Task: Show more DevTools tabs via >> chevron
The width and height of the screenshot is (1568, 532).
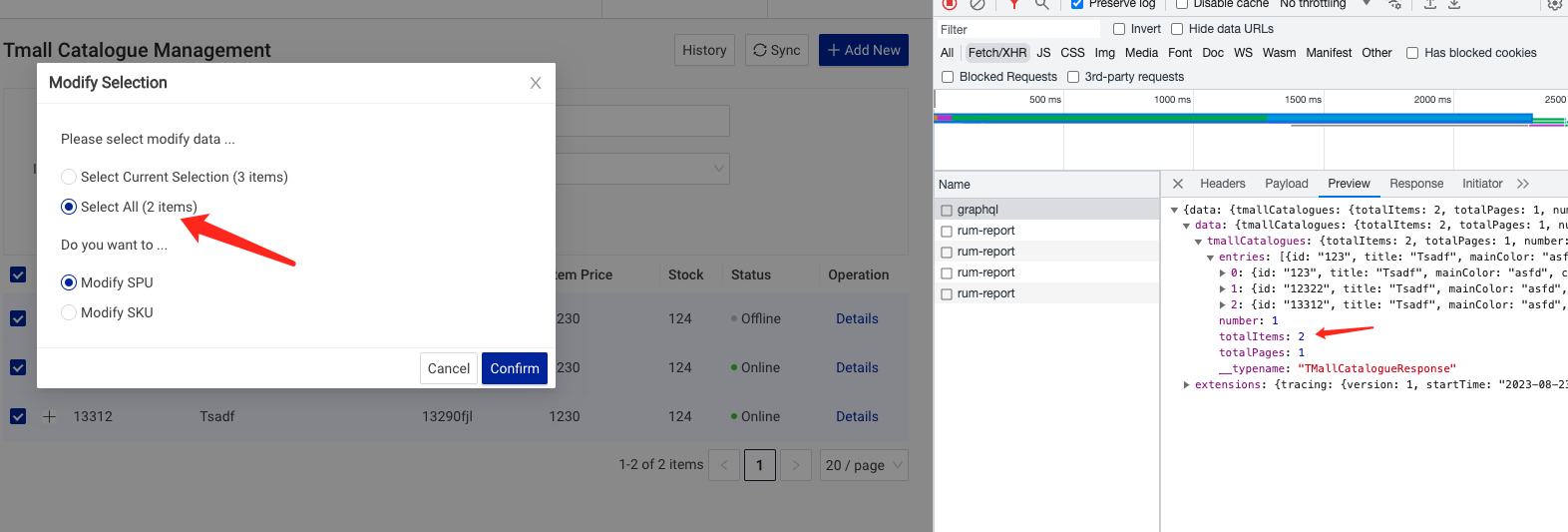Action: [x=1523, y=184]
